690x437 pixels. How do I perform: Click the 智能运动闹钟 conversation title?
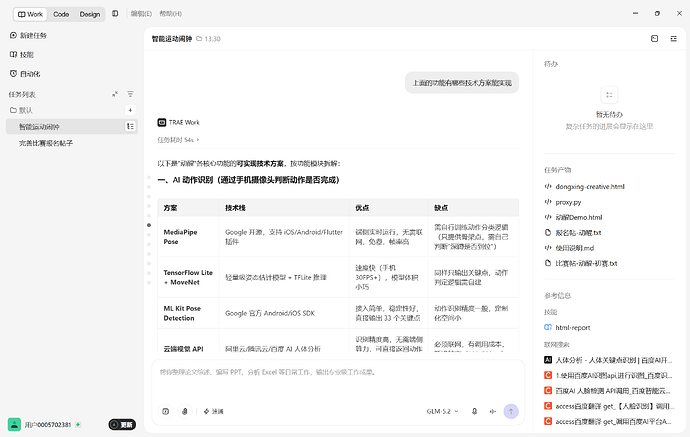pyautogui.click(x=172, y=39)
